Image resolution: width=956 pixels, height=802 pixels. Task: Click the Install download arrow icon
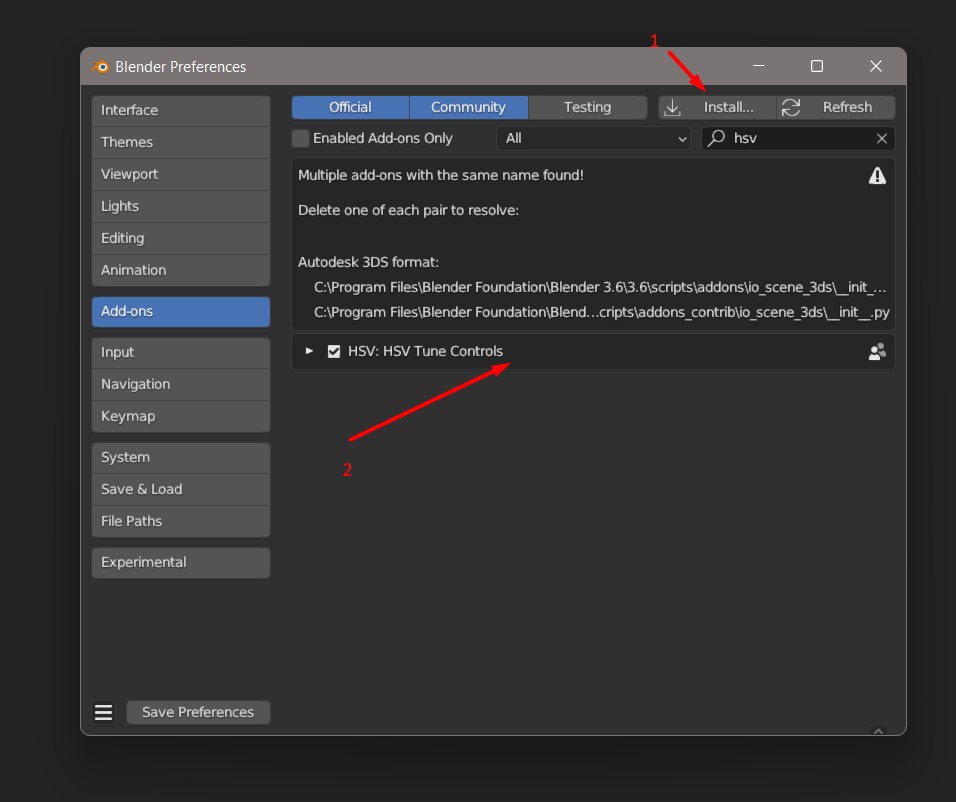[x=672, y=107]
